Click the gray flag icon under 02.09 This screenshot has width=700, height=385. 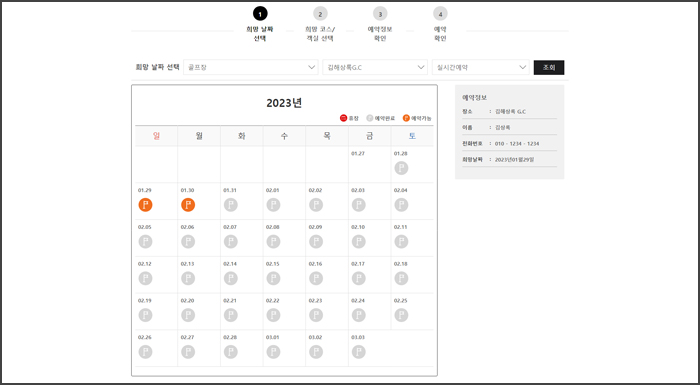tap(316, 242)
